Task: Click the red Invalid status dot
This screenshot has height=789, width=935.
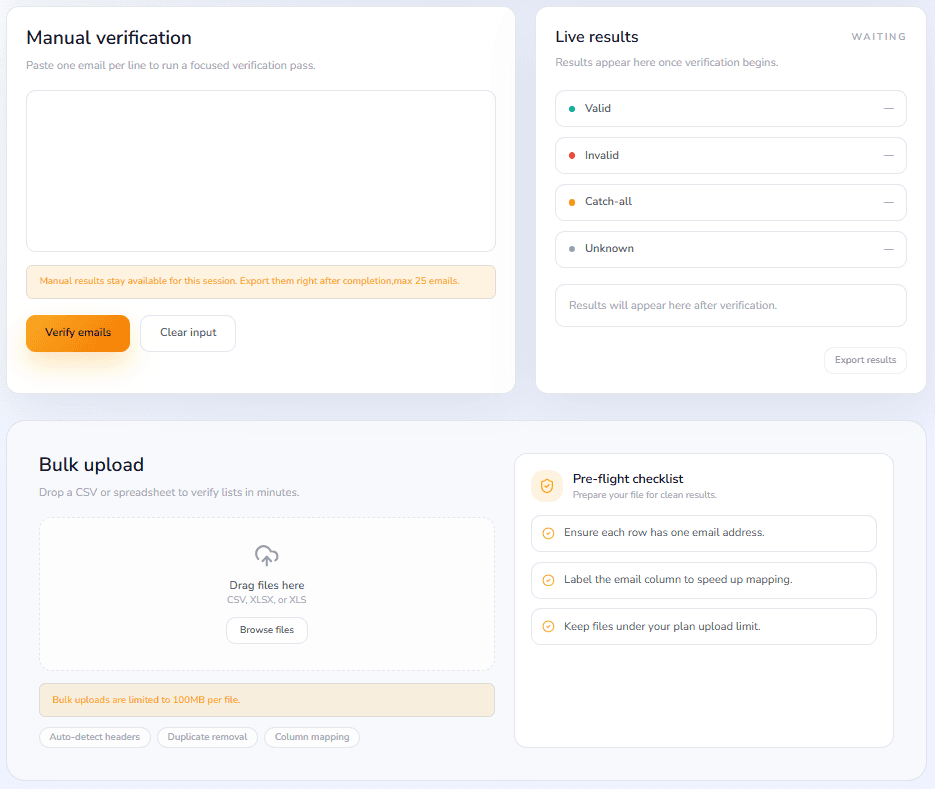Action: point(571,155)
